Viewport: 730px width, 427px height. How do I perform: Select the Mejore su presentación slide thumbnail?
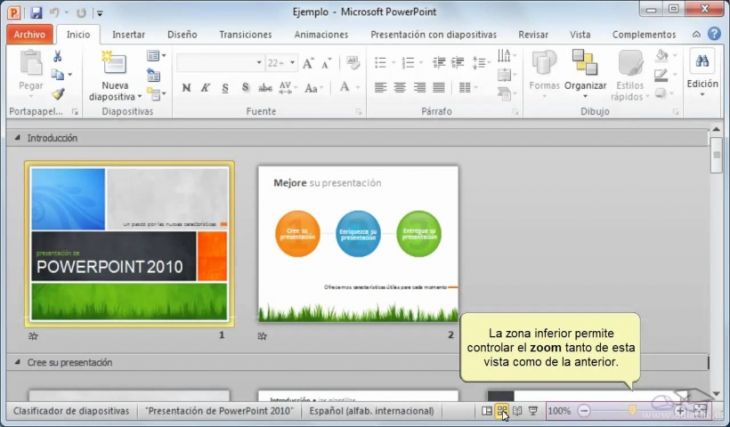[358, 244]
